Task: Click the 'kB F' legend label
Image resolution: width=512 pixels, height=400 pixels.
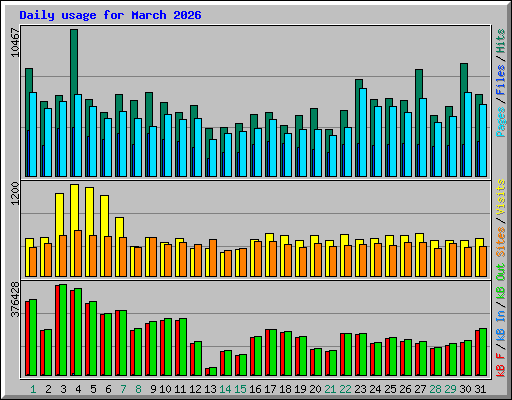Action: (500, 365)
